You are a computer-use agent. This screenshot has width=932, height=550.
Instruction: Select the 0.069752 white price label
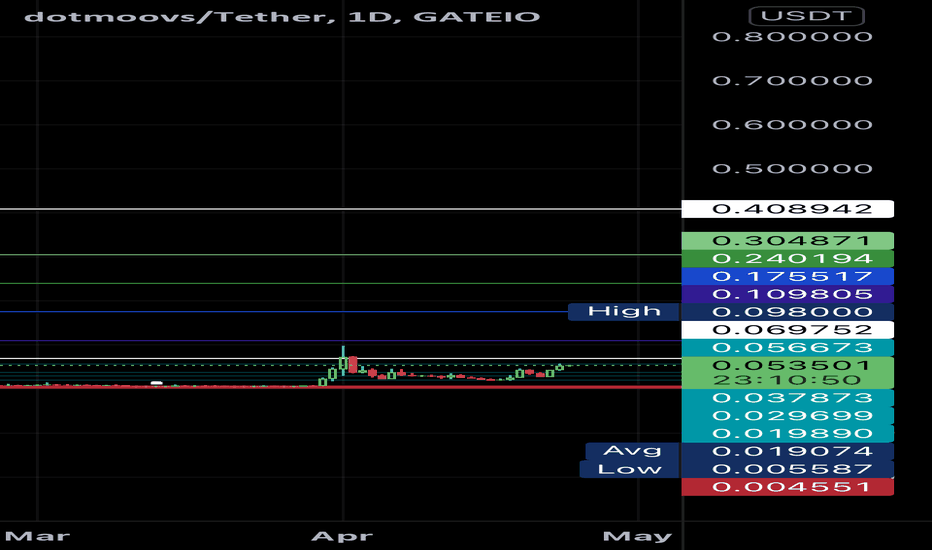788,330
